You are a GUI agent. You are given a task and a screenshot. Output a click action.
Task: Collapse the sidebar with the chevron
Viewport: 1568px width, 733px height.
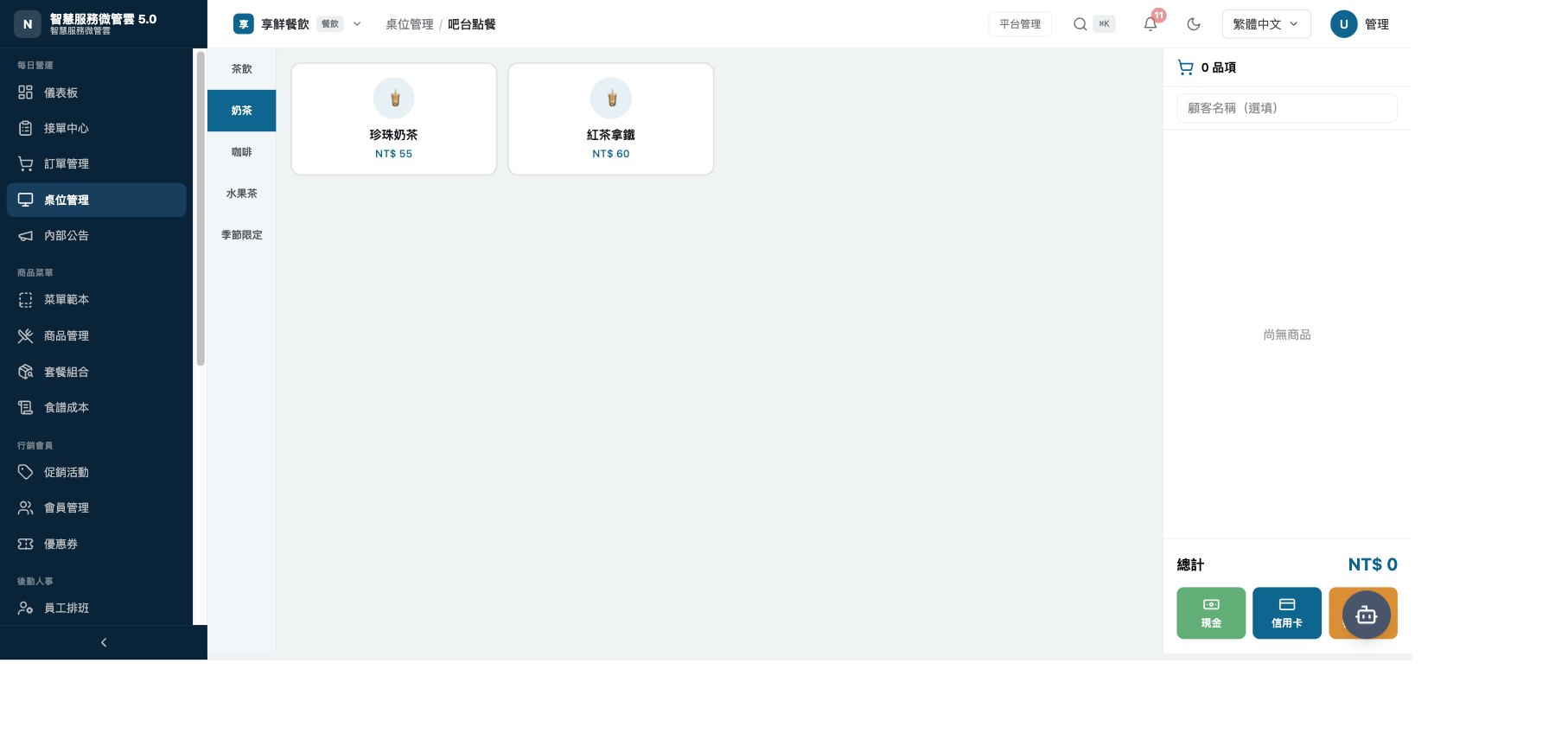[x=104, y=642]
